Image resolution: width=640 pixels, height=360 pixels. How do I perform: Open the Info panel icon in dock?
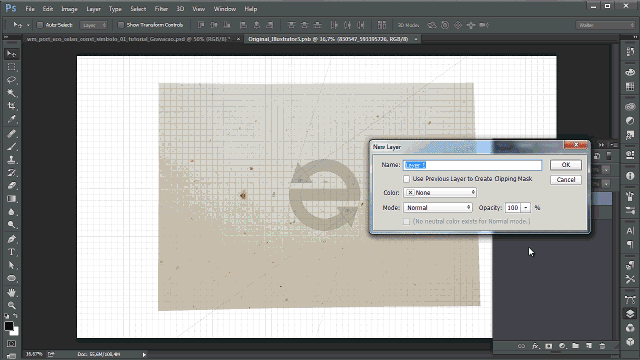[630, 176]
